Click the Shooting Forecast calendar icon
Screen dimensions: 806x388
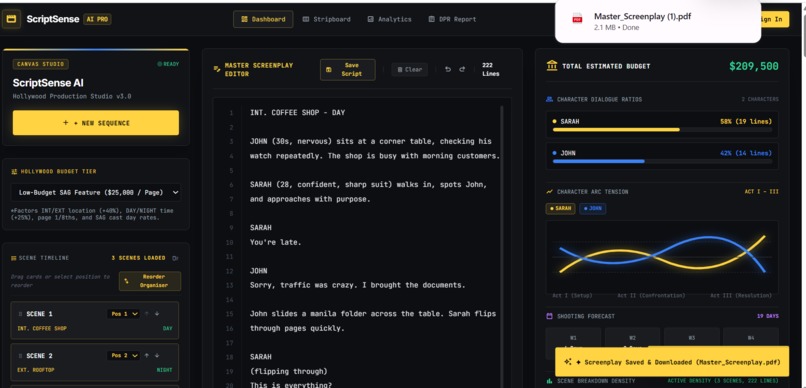tap(549, 316)
